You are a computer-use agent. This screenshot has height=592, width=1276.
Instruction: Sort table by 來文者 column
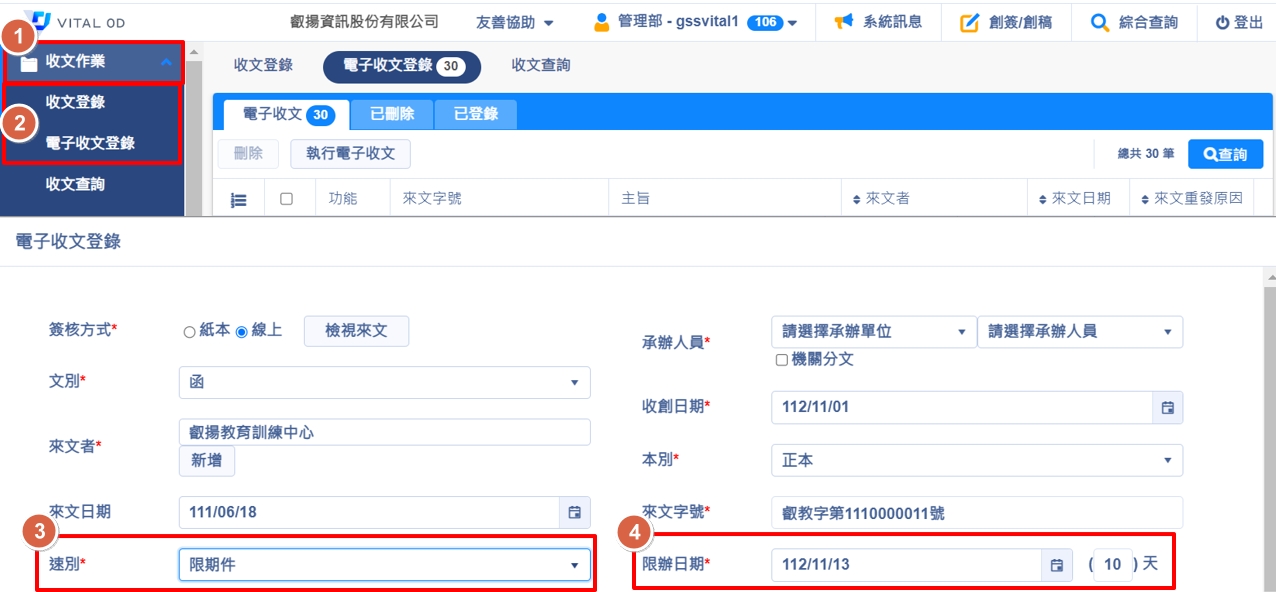pos(881,199)
